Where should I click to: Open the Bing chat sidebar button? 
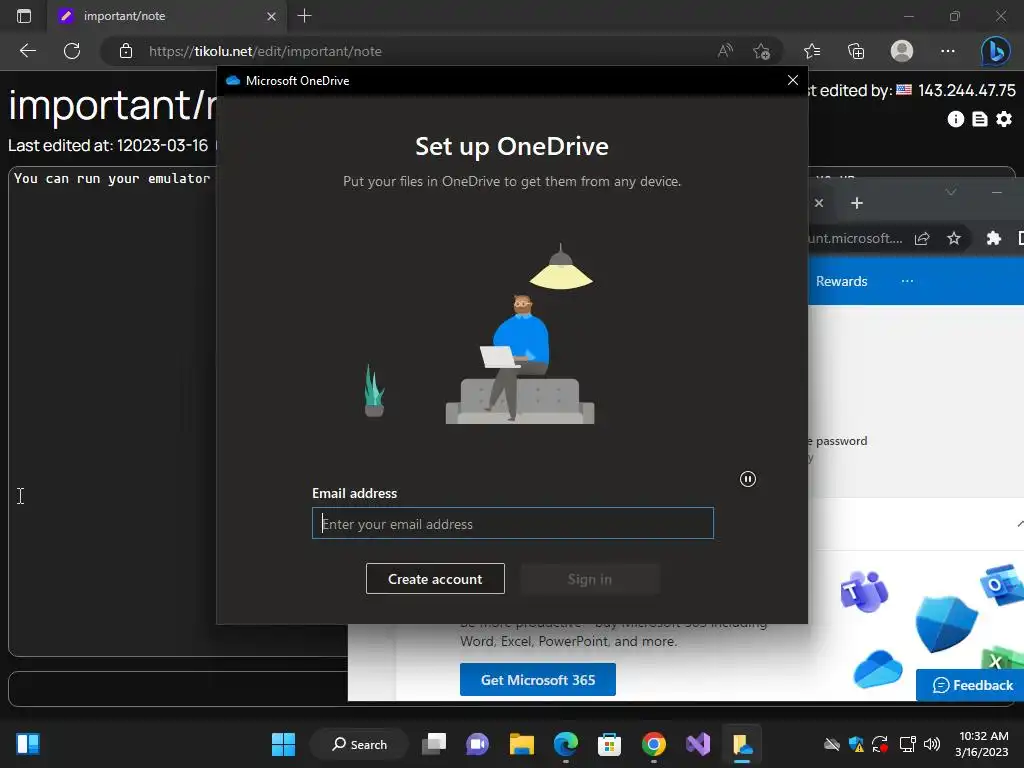pyautogui.click(x=995, y=51)
